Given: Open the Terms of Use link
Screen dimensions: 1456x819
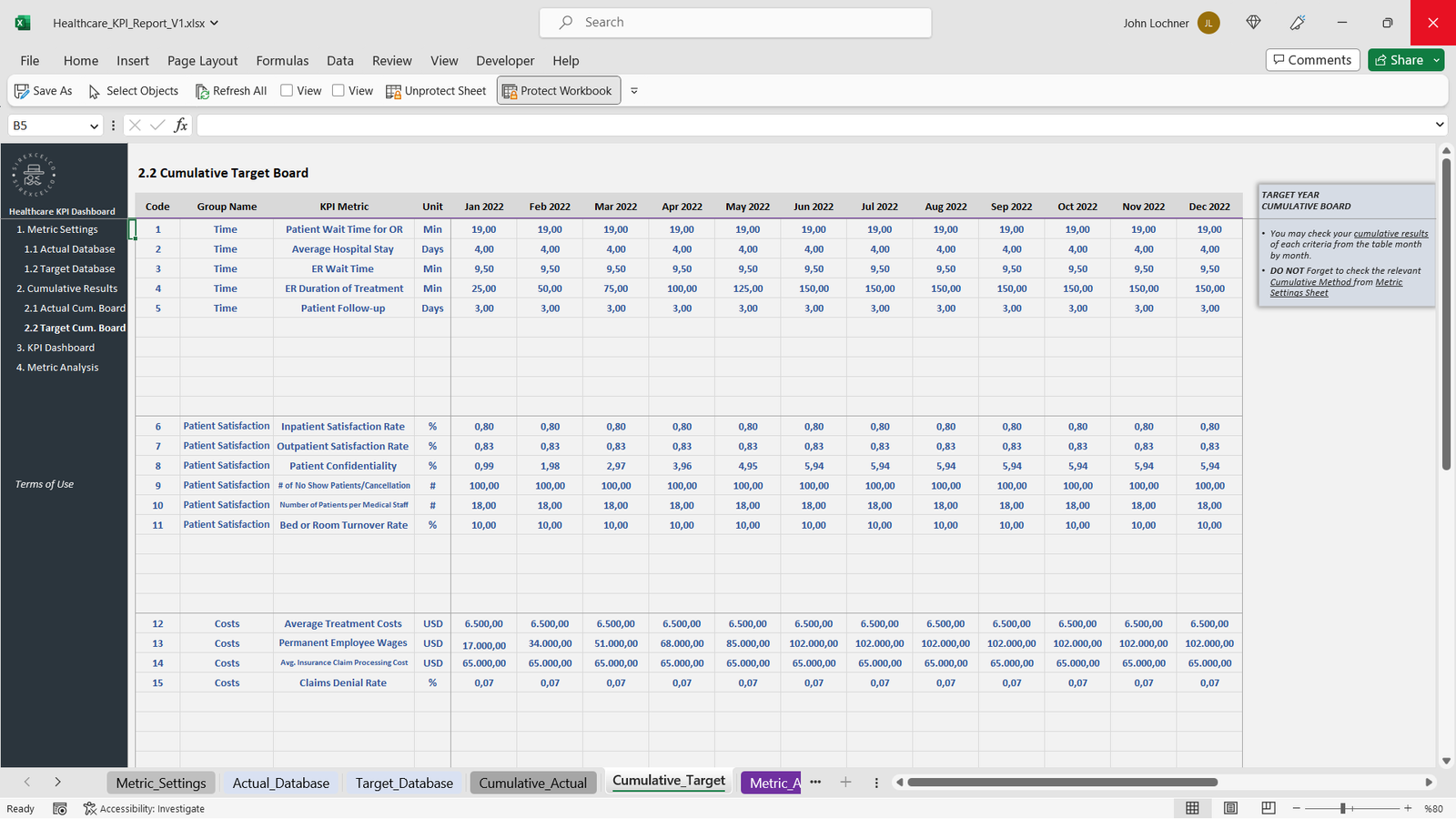Looking at the screenshot, I should [x=45, y=484].
